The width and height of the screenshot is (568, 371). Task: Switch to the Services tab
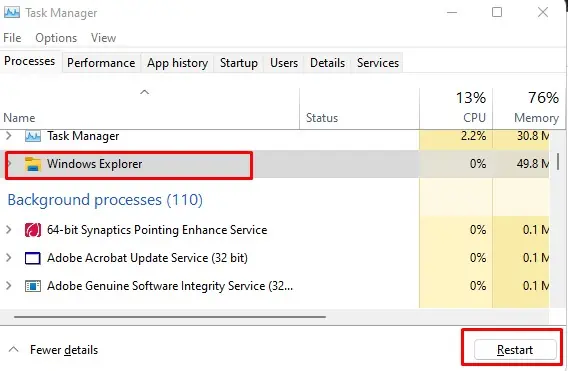click(x=378, y=63)
